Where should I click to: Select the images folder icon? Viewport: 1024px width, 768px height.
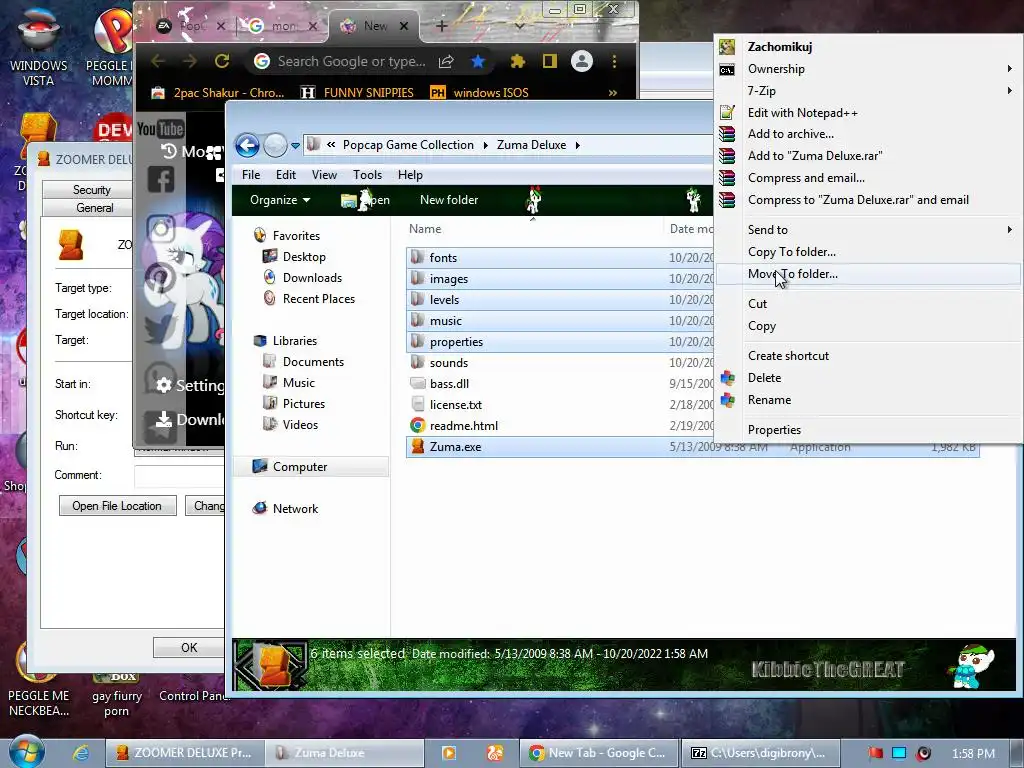click(417, 278)
